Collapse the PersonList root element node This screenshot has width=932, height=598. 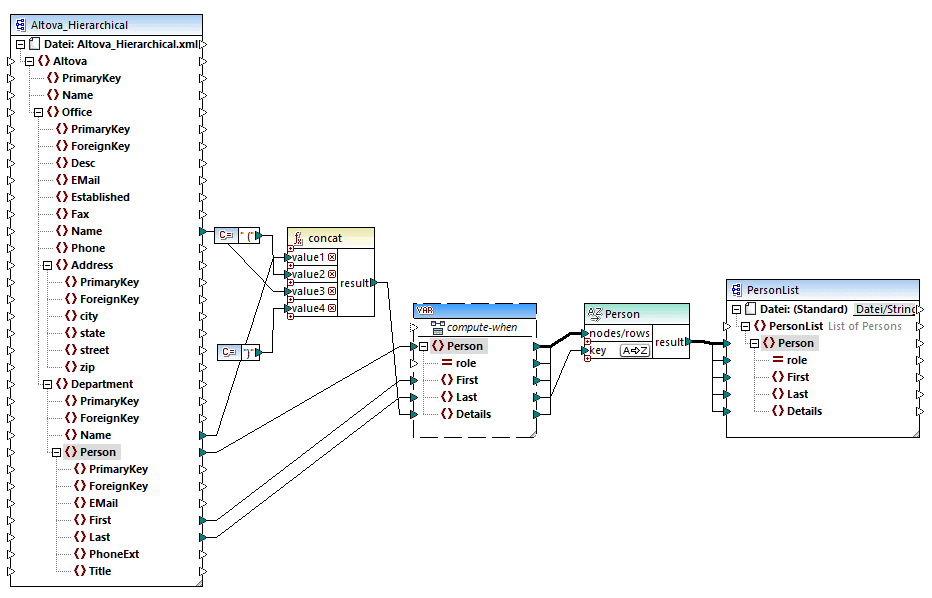746,326
